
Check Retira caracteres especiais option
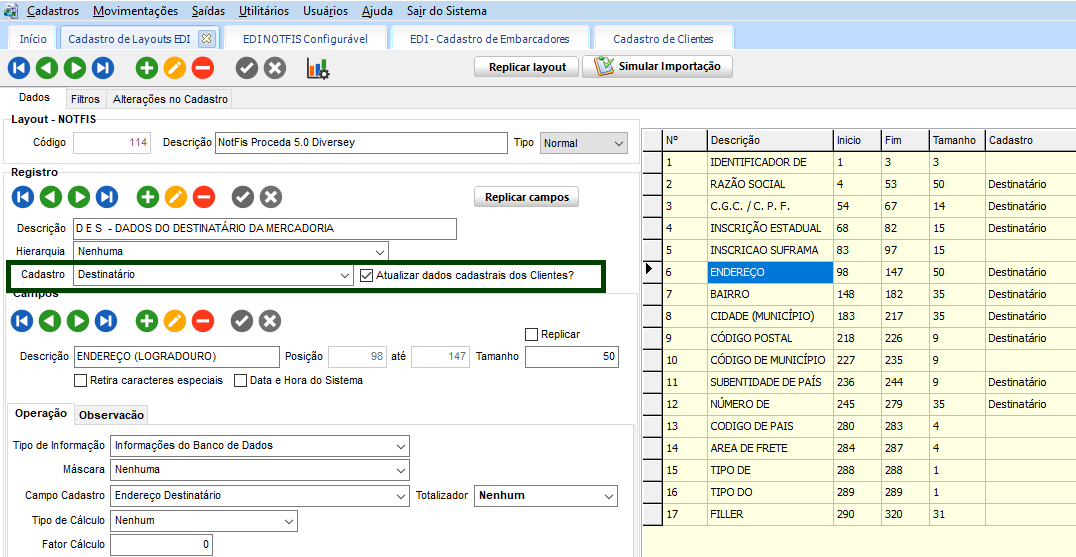click(x=81, y=380)
